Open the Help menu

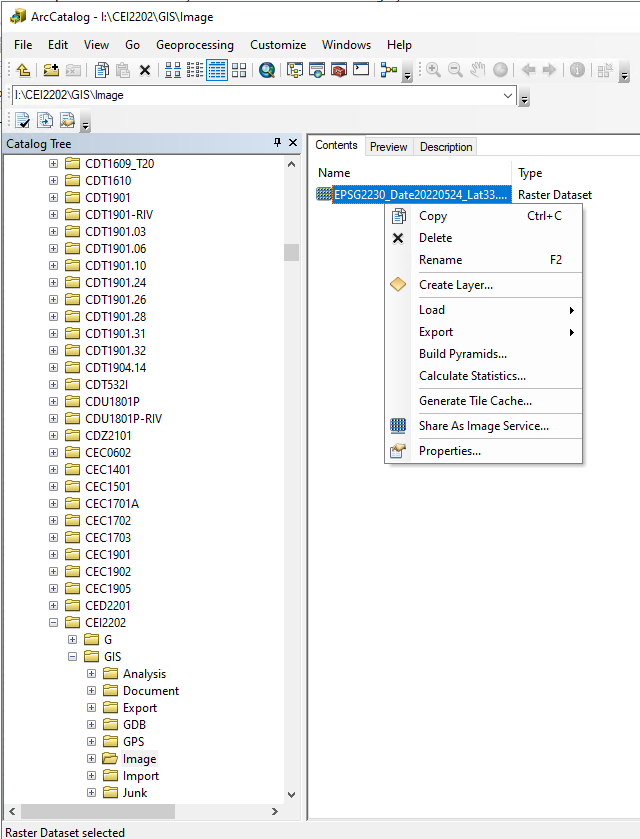coord(399,45)
